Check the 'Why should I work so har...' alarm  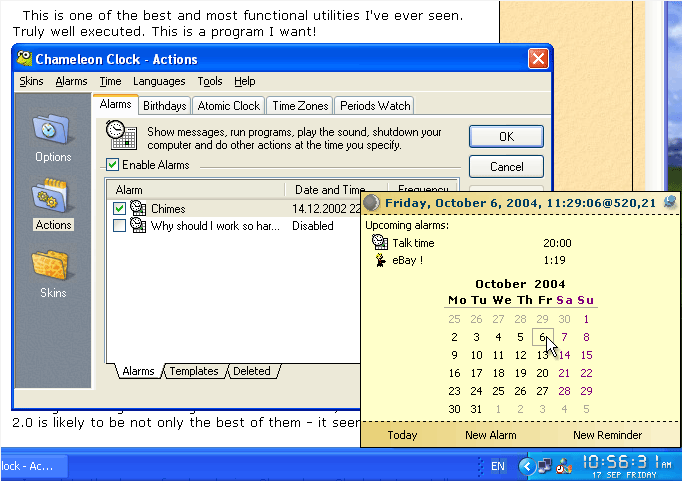[x=120, y=226]
